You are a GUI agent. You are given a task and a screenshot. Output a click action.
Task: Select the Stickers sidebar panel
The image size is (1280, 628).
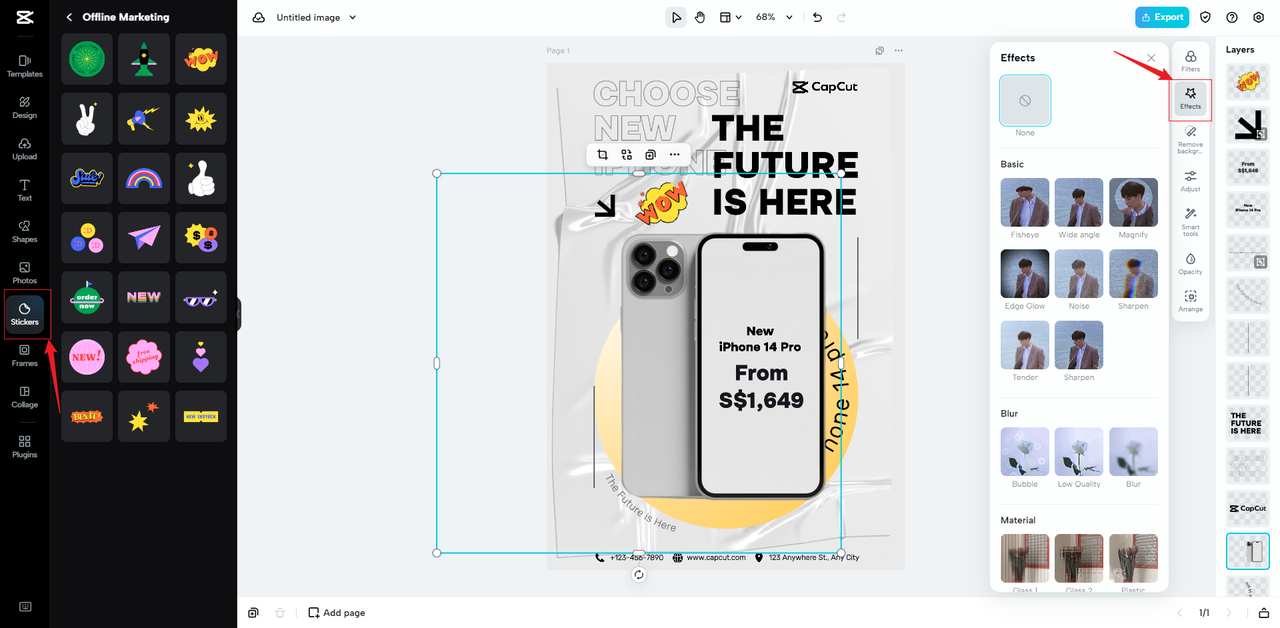point(25,315)
